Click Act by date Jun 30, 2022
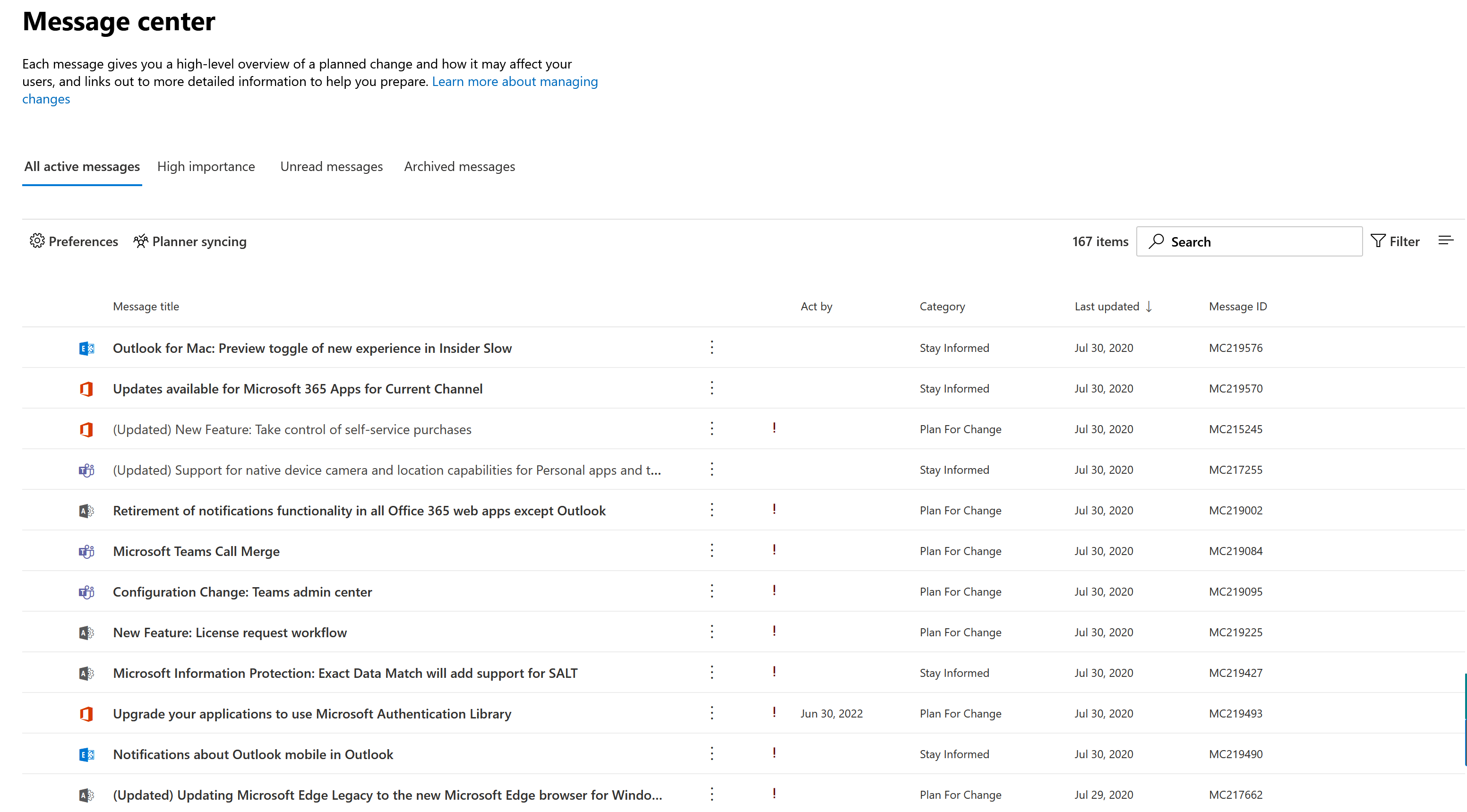 [x=832, y=713]
